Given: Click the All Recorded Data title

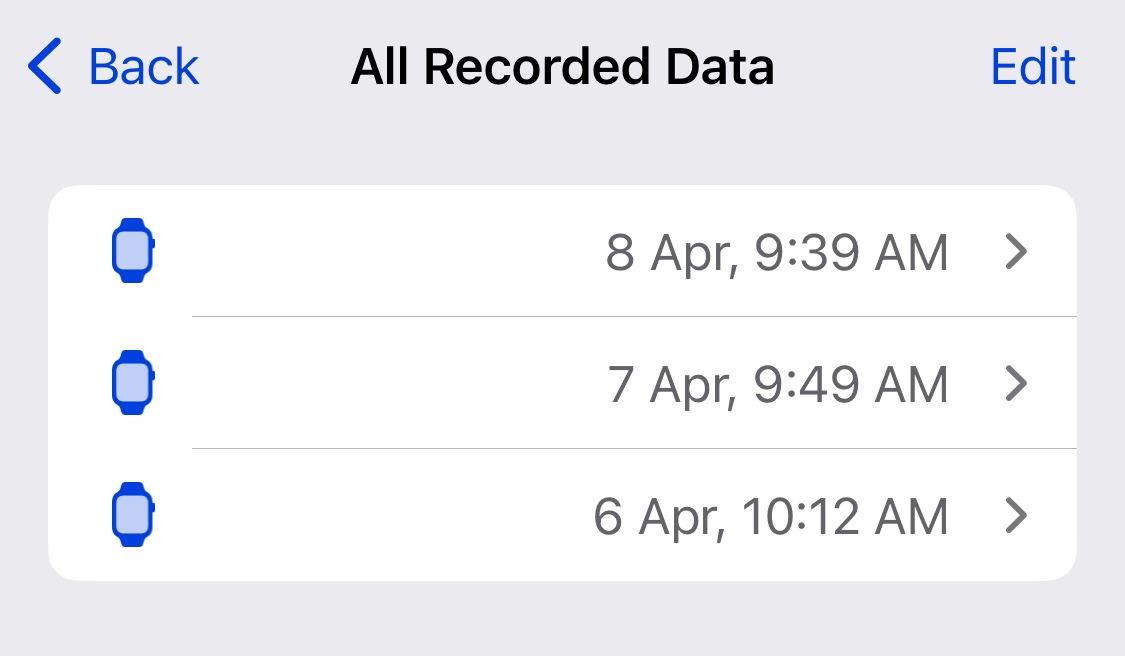Looking at the screenshot, I should [x=562, y=67].
